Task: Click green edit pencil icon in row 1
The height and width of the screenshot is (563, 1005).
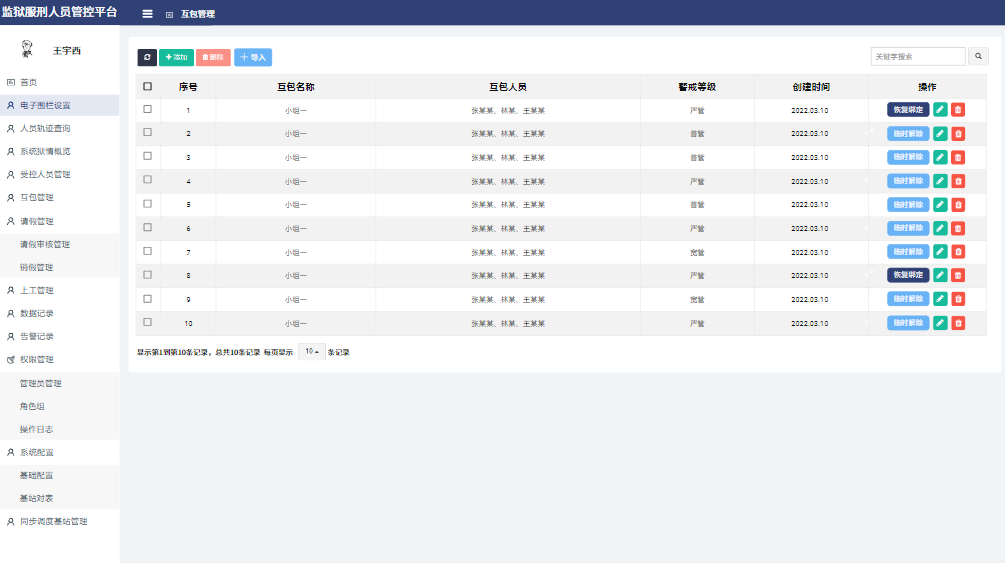Action: click(x=940, y=110)
